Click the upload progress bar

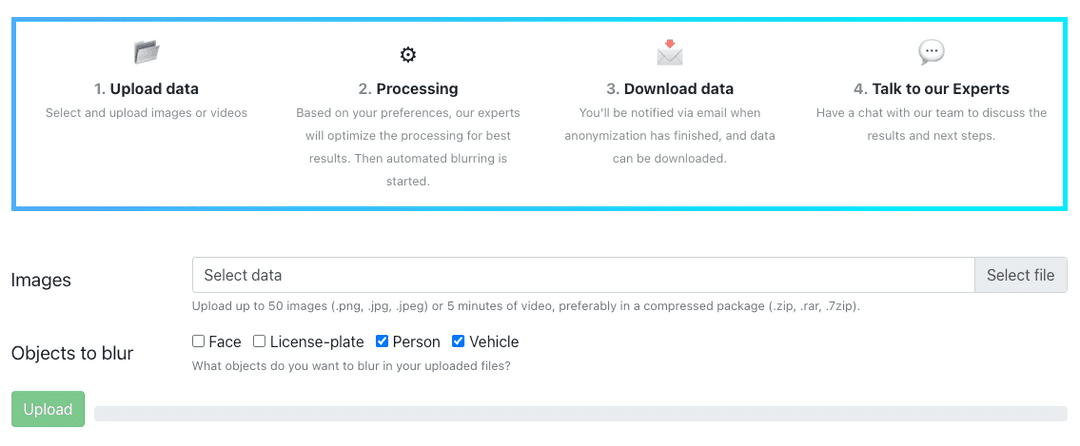[x=580, y=414]
